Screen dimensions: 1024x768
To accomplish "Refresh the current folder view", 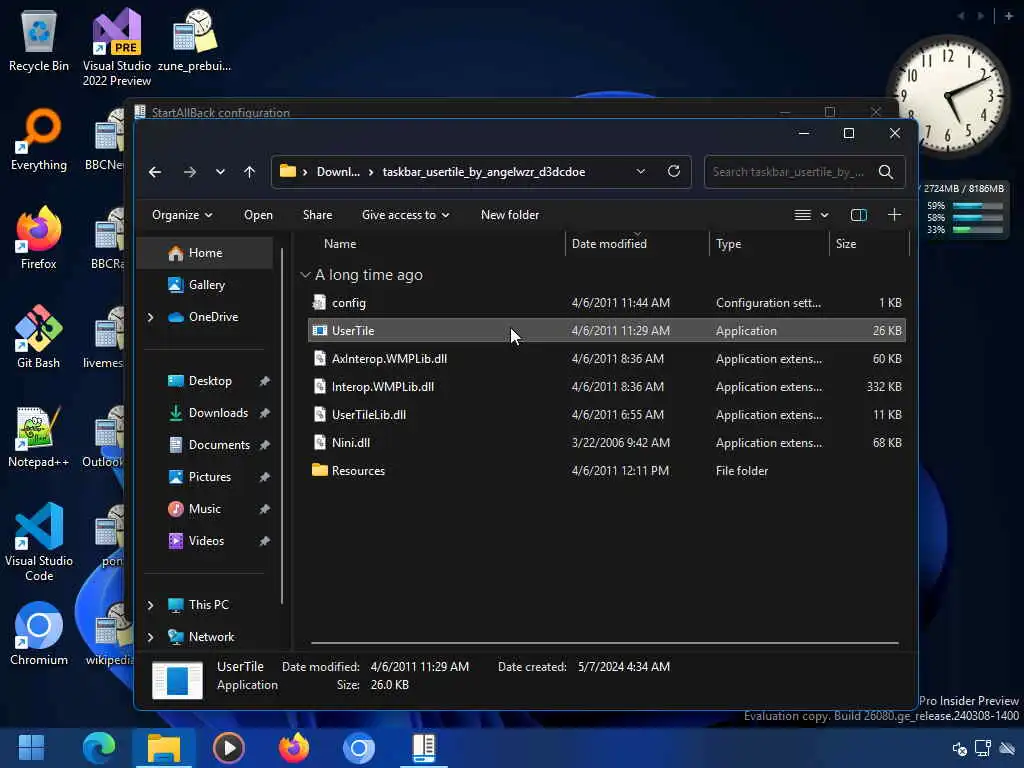I will click(674, 171).
